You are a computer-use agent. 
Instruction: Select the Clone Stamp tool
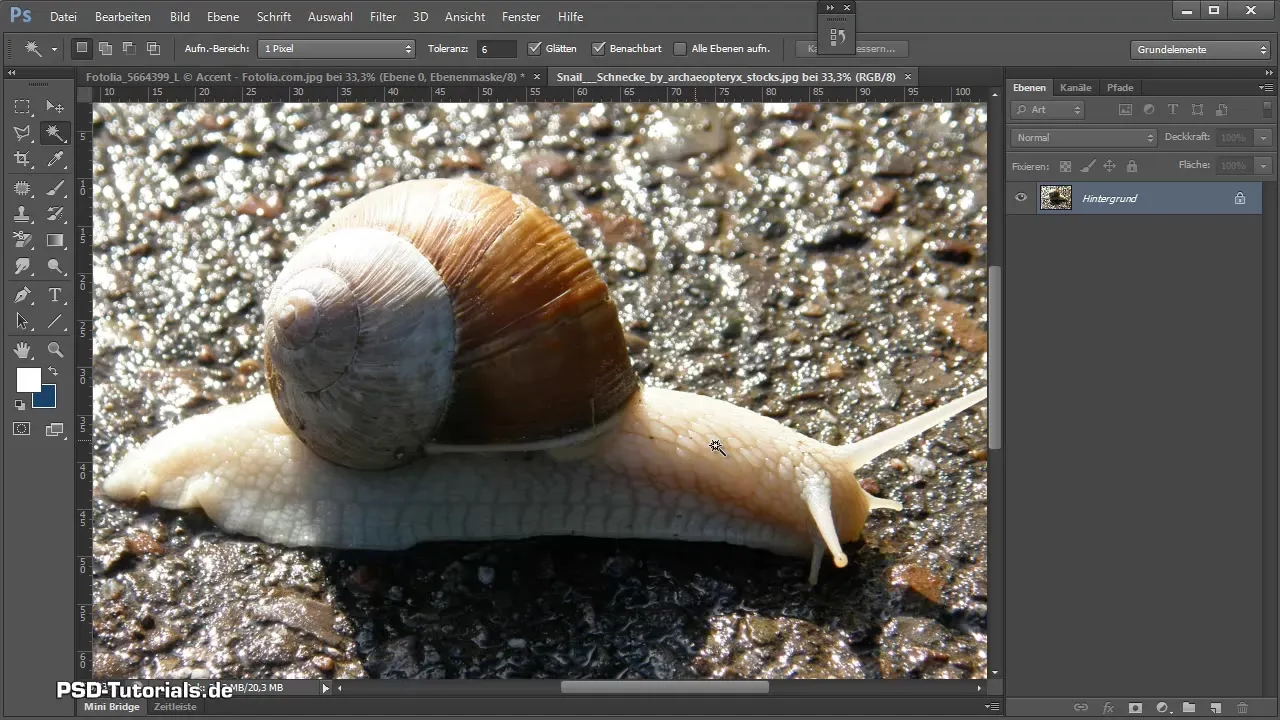(x=22, y=213)
